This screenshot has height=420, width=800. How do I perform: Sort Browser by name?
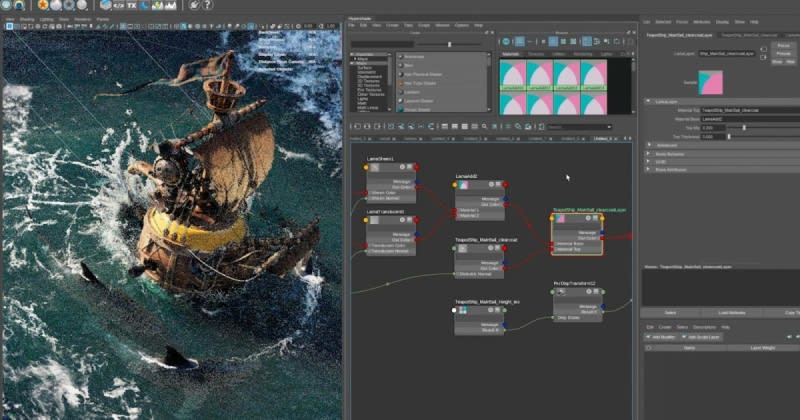coord(587,41)
